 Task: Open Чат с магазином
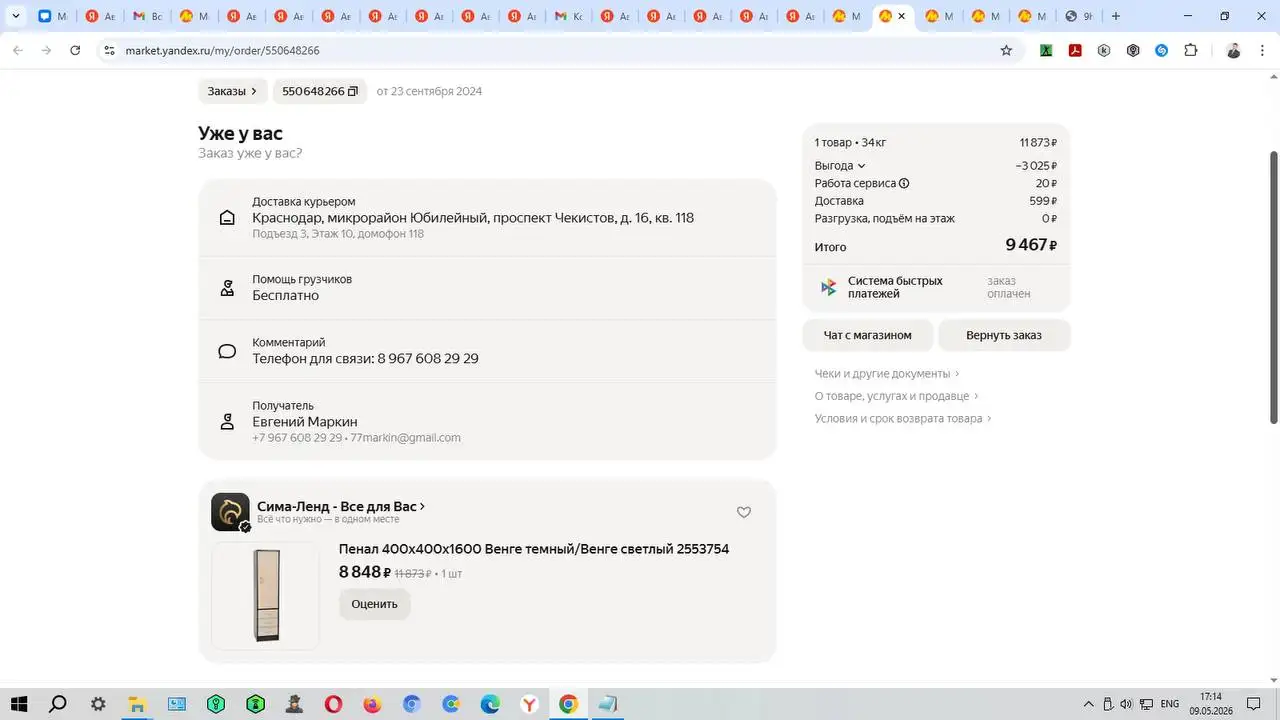[867, 335]
